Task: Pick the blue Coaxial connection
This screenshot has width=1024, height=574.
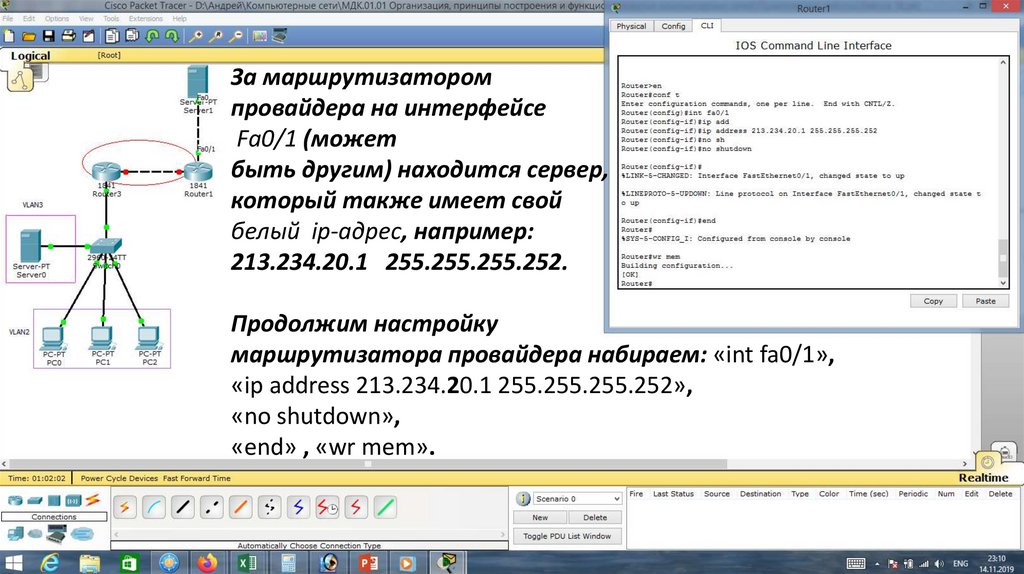Action: click(298, 507)
